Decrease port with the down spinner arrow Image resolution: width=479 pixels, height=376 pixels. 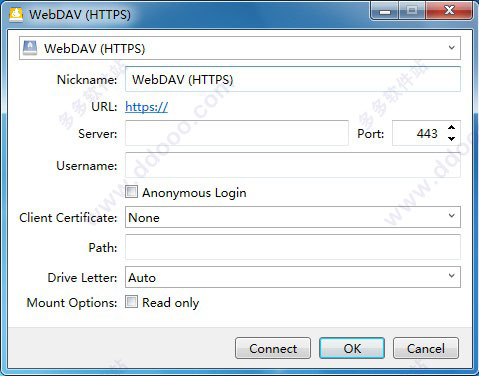point(451,138)
